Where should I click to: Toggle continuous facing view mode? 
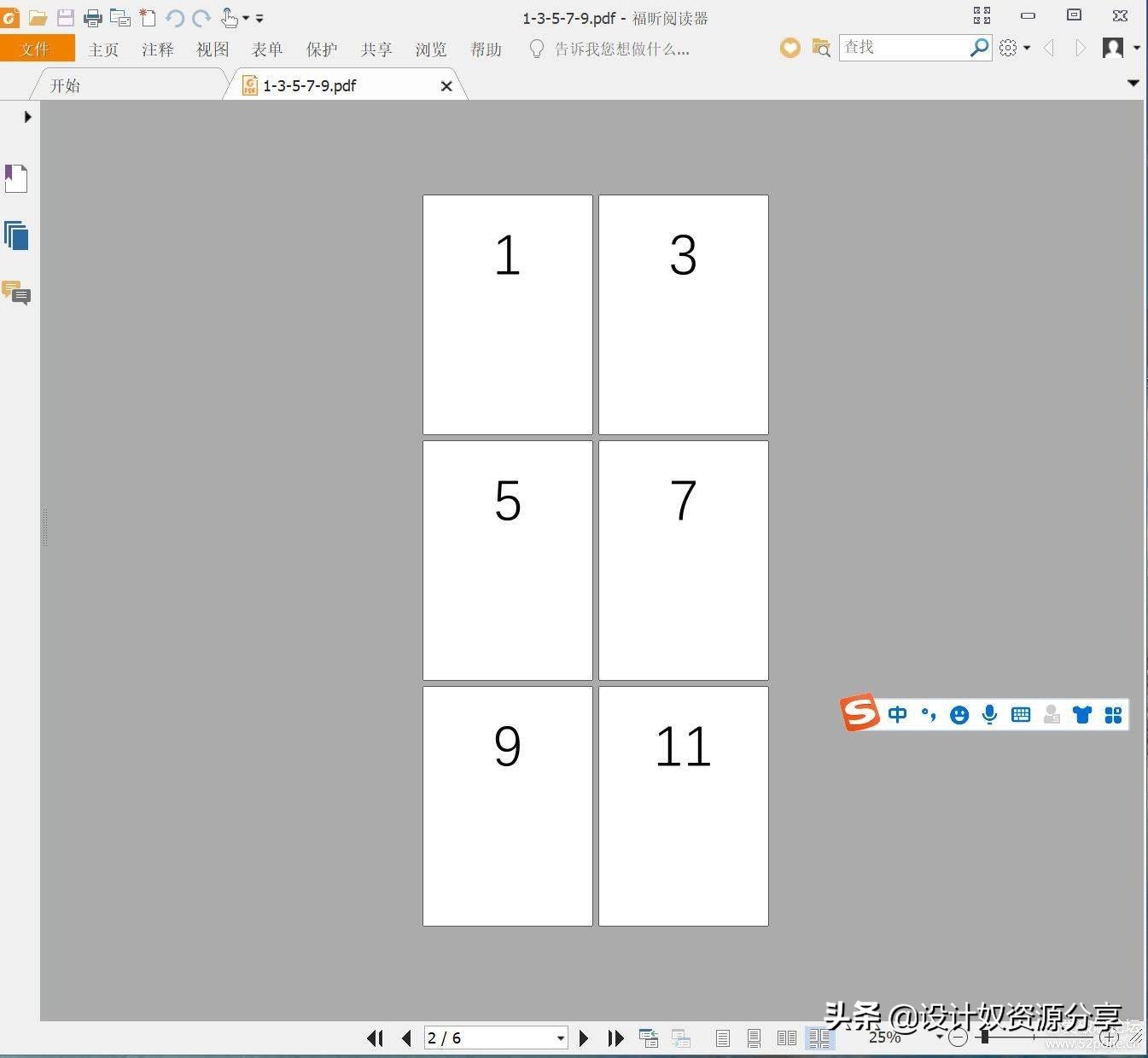tap(819, 1038)
